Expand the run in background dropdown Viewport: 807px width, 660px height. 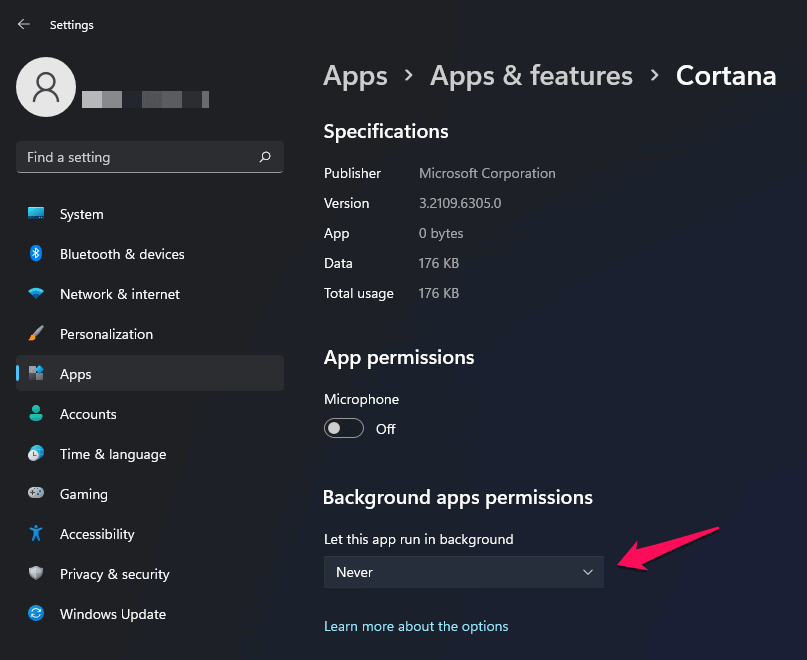click(x=464, y=572)
